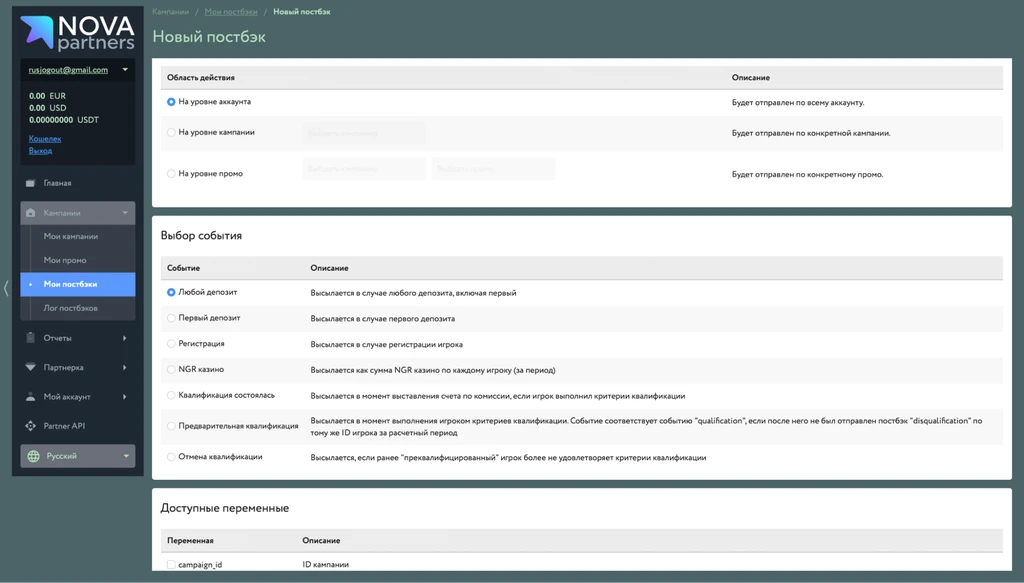
Task: Open Мои кампании menu item
Action: click(71, 236)
